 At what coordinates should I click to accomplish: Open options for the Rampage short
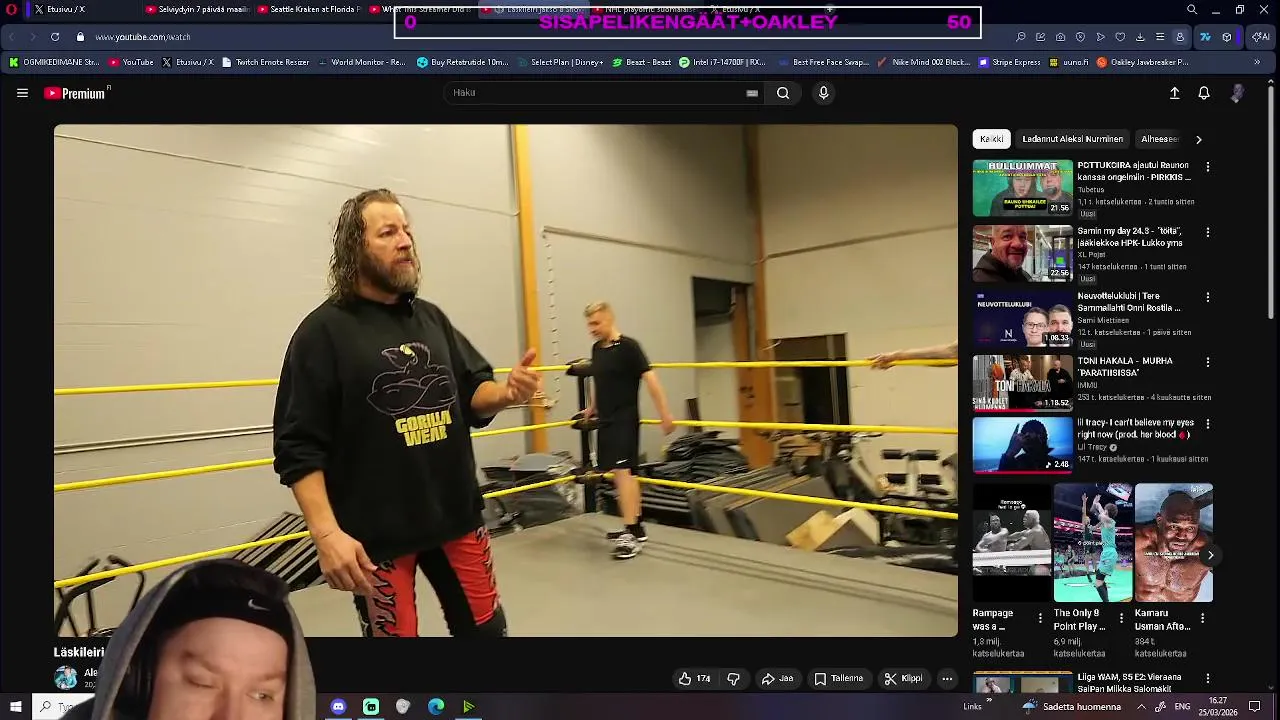click(1040, 618)
